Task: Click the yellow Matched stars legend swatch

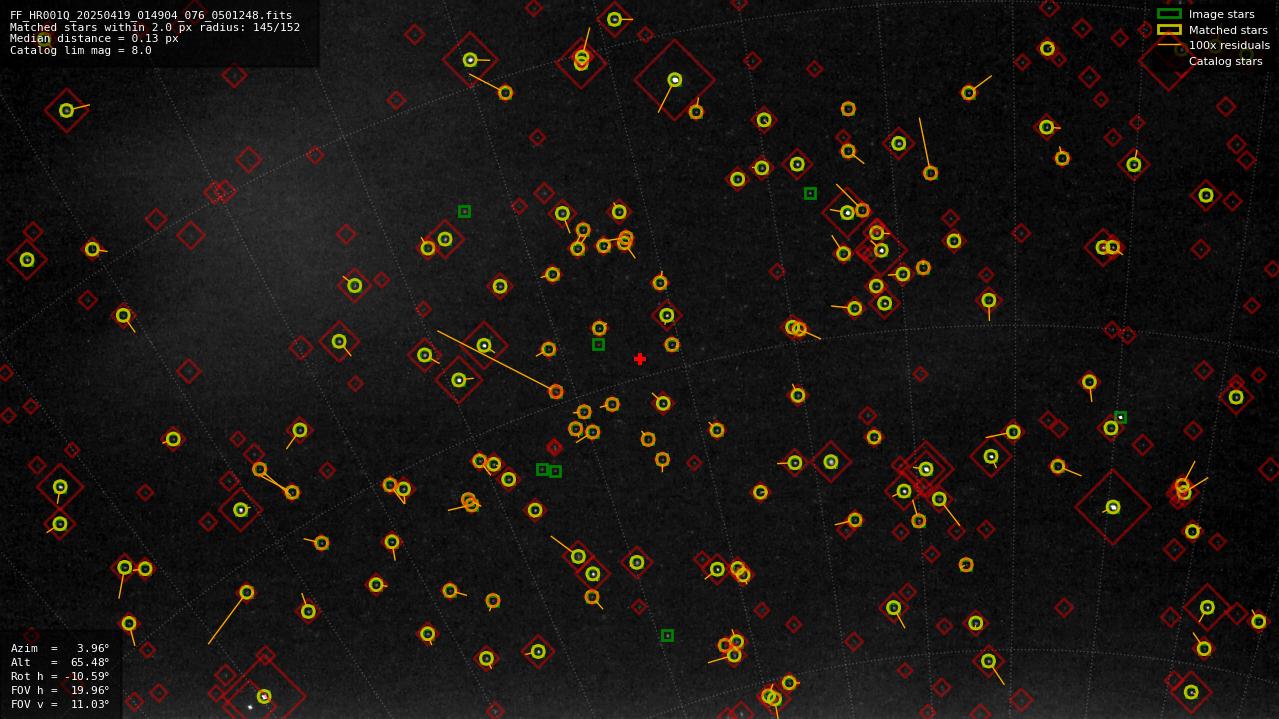Action: coord(1169,30)
